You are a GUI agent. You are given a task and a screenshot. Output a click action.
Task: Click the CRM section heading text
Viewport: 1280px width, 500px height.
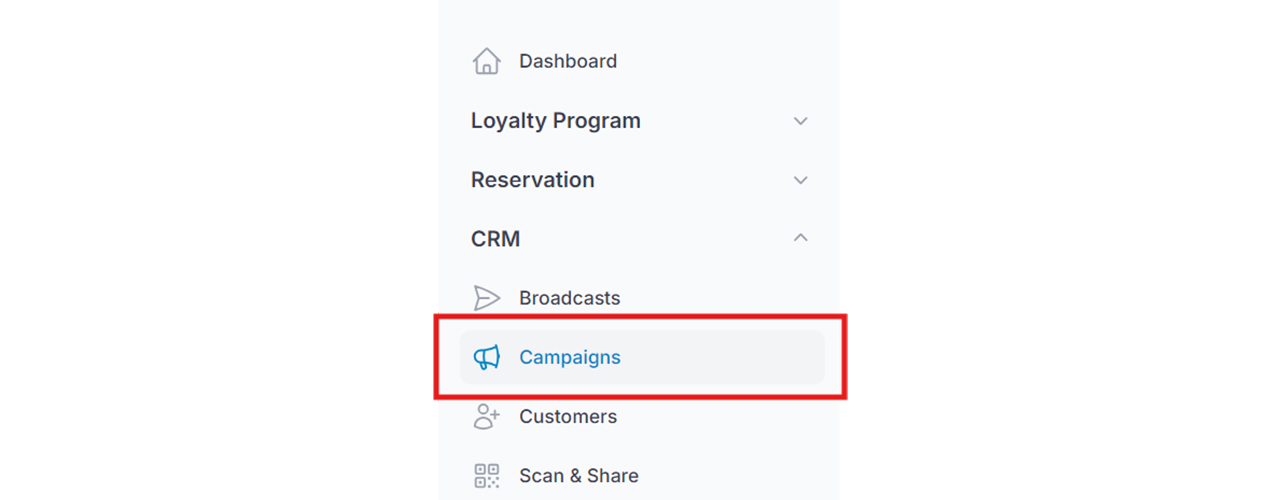point(496,239)
